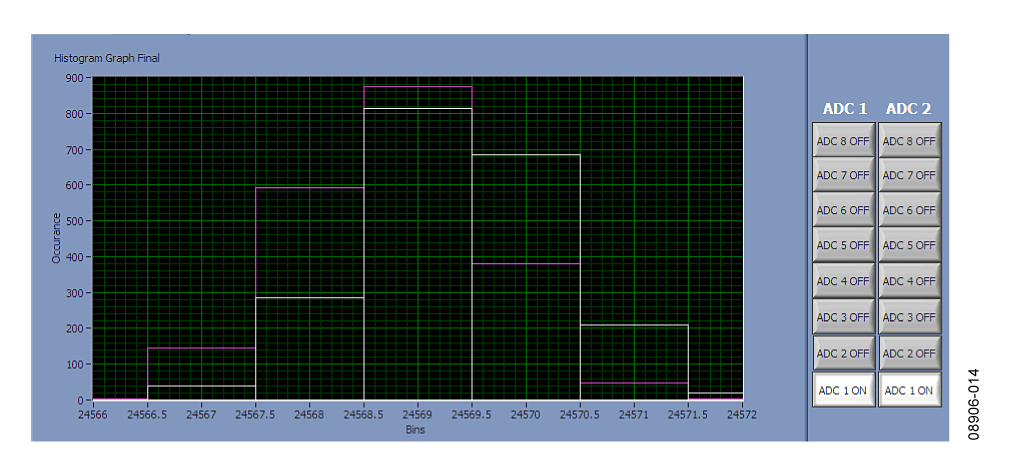Click the 24572 end value on Bins axis
1024x476 pixels.
741,413
